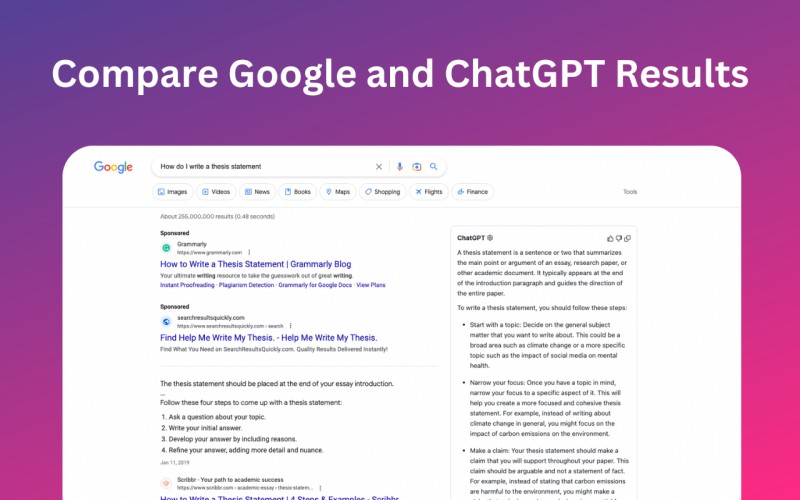Click the Scribbr favicon

pyautogui.click(x=166, y=483)
